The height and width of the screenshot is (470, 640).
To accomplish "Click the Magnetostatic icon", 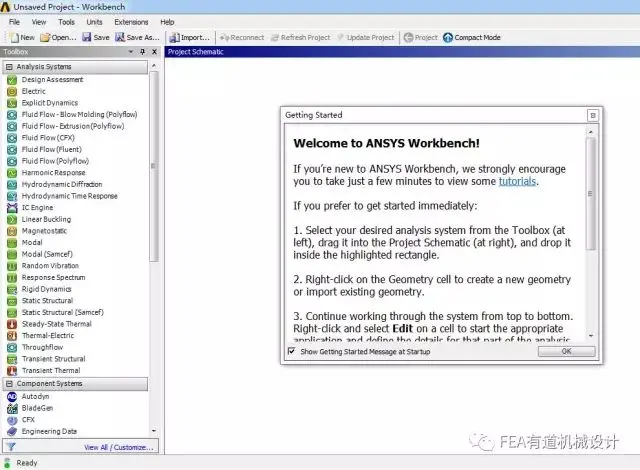I will coord(12,231).
